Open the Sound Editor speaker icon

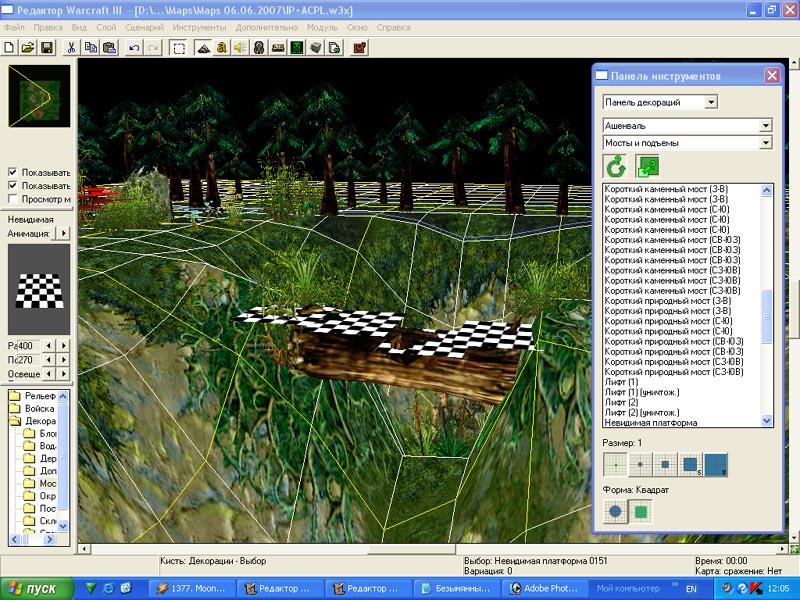tap(240, 48)
